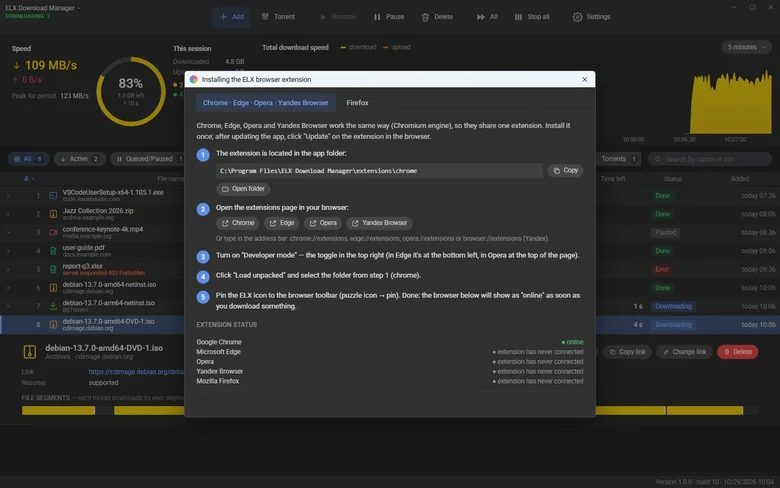Open the Chrome extensions page
Viewport: 780px width, 488px height.
pos(238,223)
